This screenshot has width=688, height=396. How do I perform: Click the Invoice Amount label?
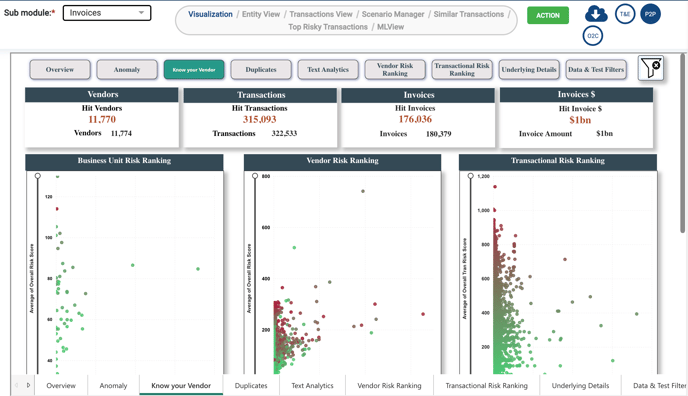(x=545, y=134)
